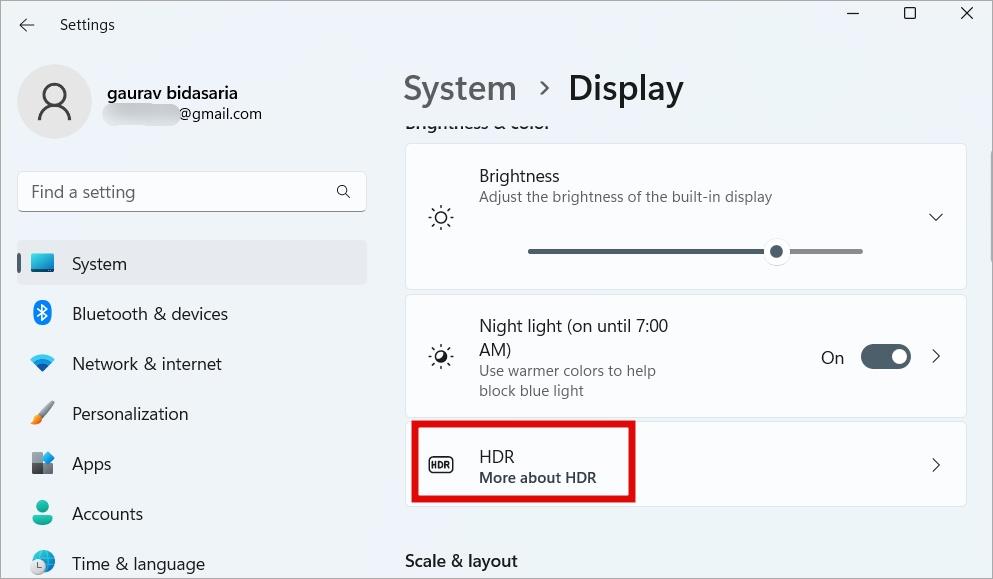
Task: Open Network & internet settings
Action: tap(192, 363)
